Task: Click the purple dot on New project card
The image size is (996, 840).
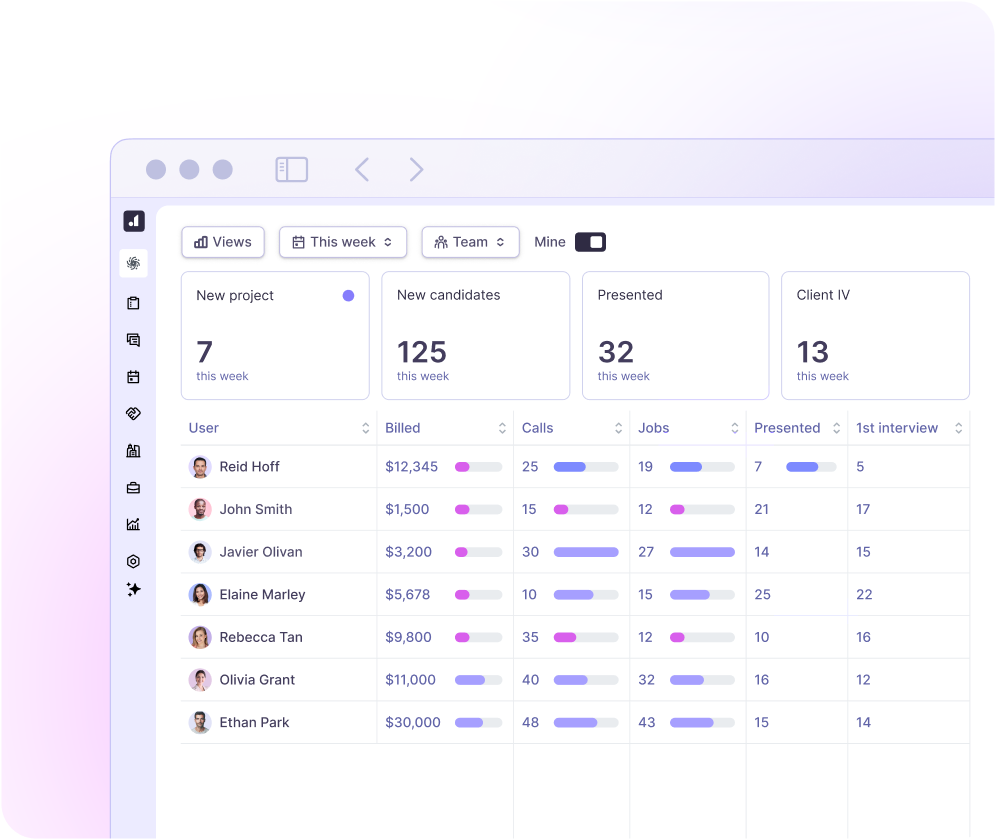Action: [348, 296]
